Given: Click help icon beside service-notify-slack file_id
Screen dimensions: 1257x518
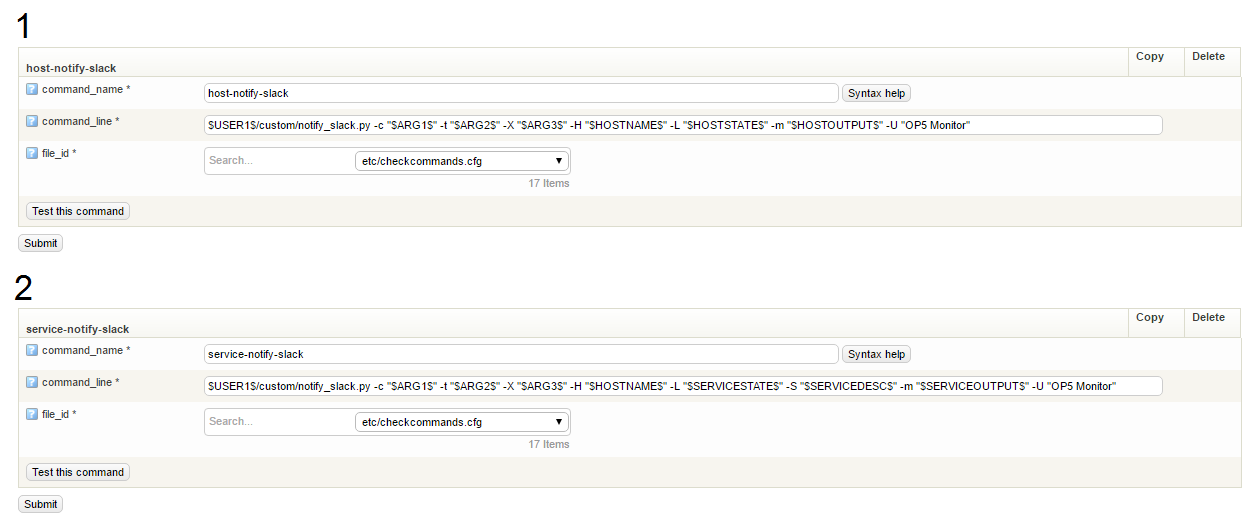Looking at the screenshot, I should (32, 414).
